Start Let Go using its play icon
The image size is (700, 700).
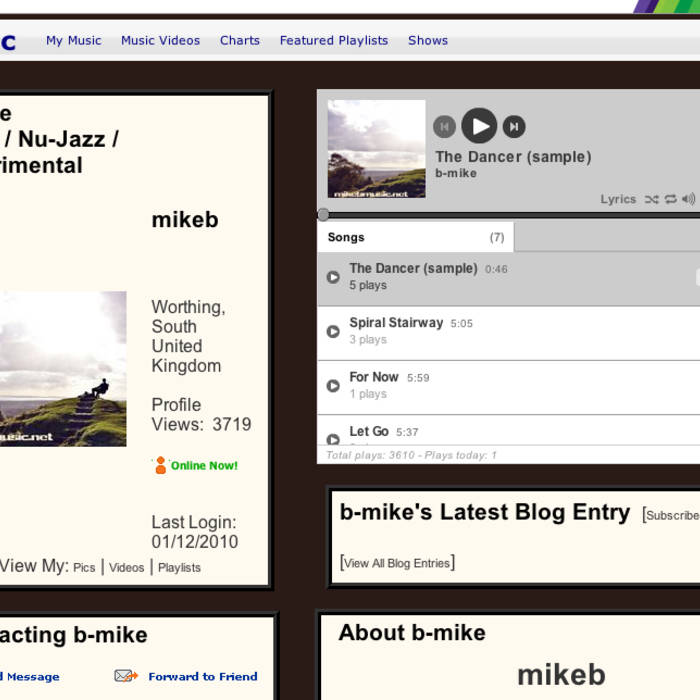tap(334, 437)
